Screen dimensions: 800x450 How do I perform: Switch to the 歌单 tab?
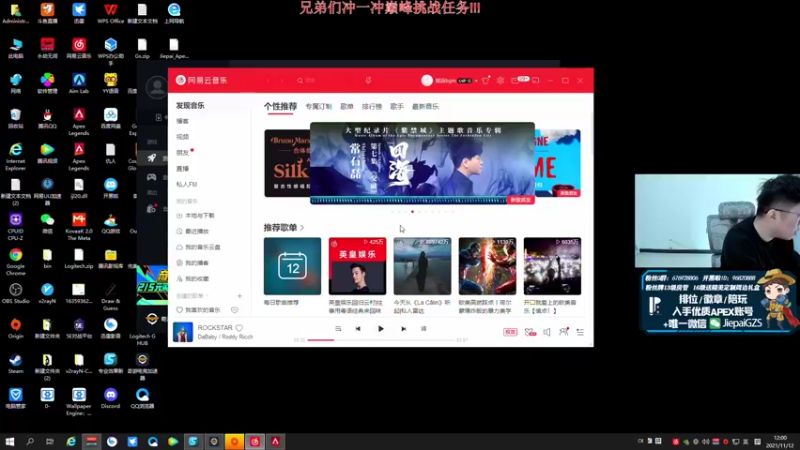347,106
